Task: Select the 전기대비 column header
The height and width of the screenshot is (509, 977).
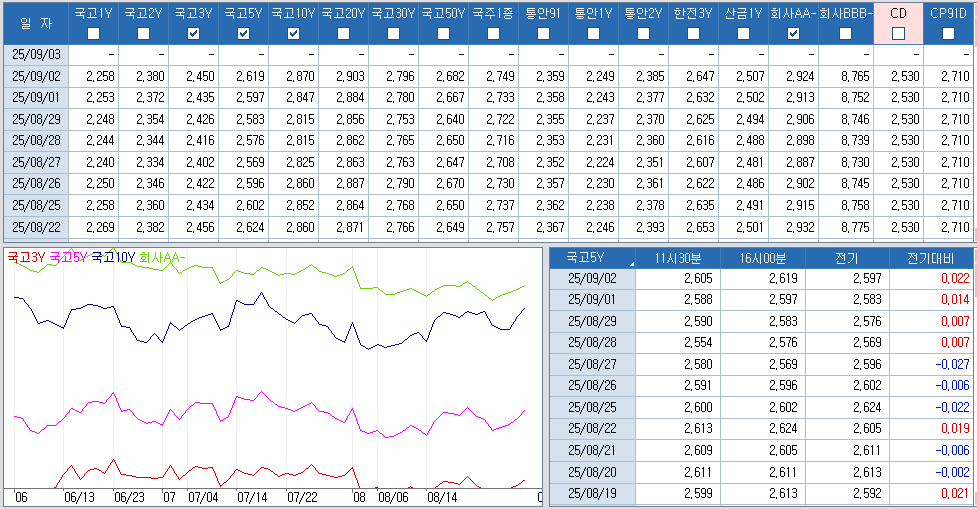Action: point(931,258)
